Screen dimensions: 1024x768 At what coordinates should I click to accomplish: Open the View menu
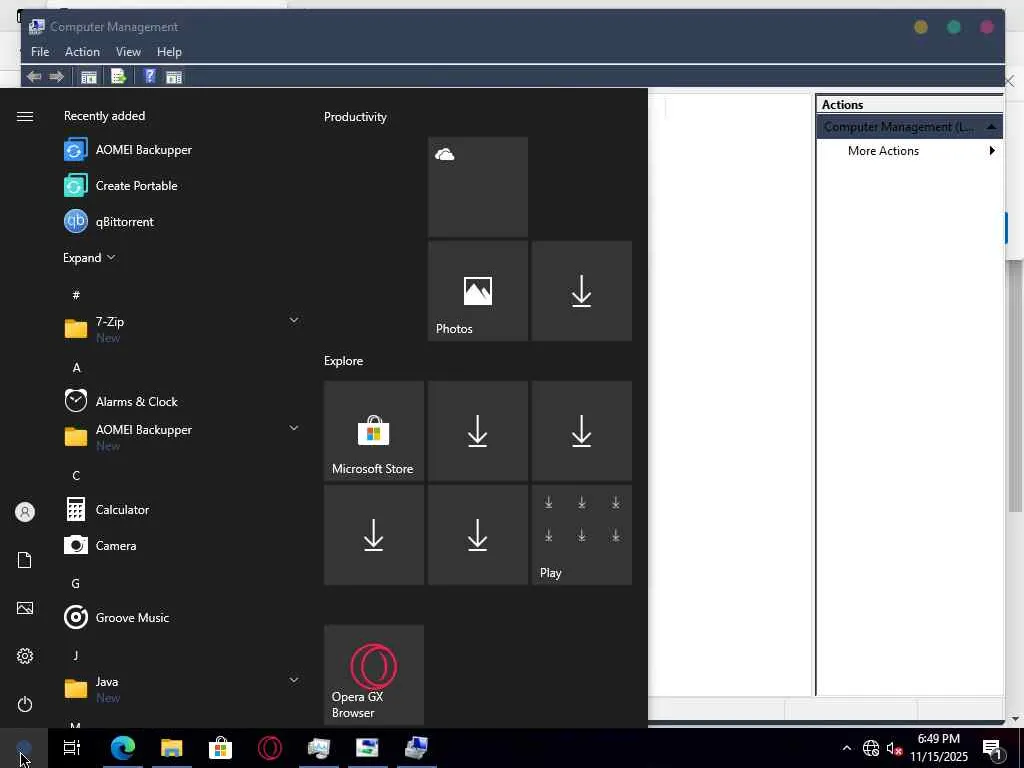[128, 52]
